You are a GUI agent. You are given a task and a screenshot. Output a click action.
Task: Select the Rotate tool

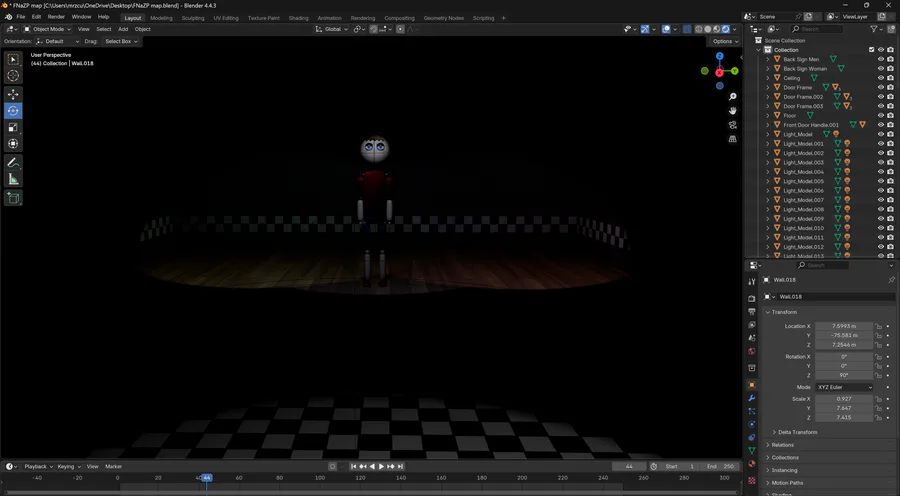pos(13,111)
